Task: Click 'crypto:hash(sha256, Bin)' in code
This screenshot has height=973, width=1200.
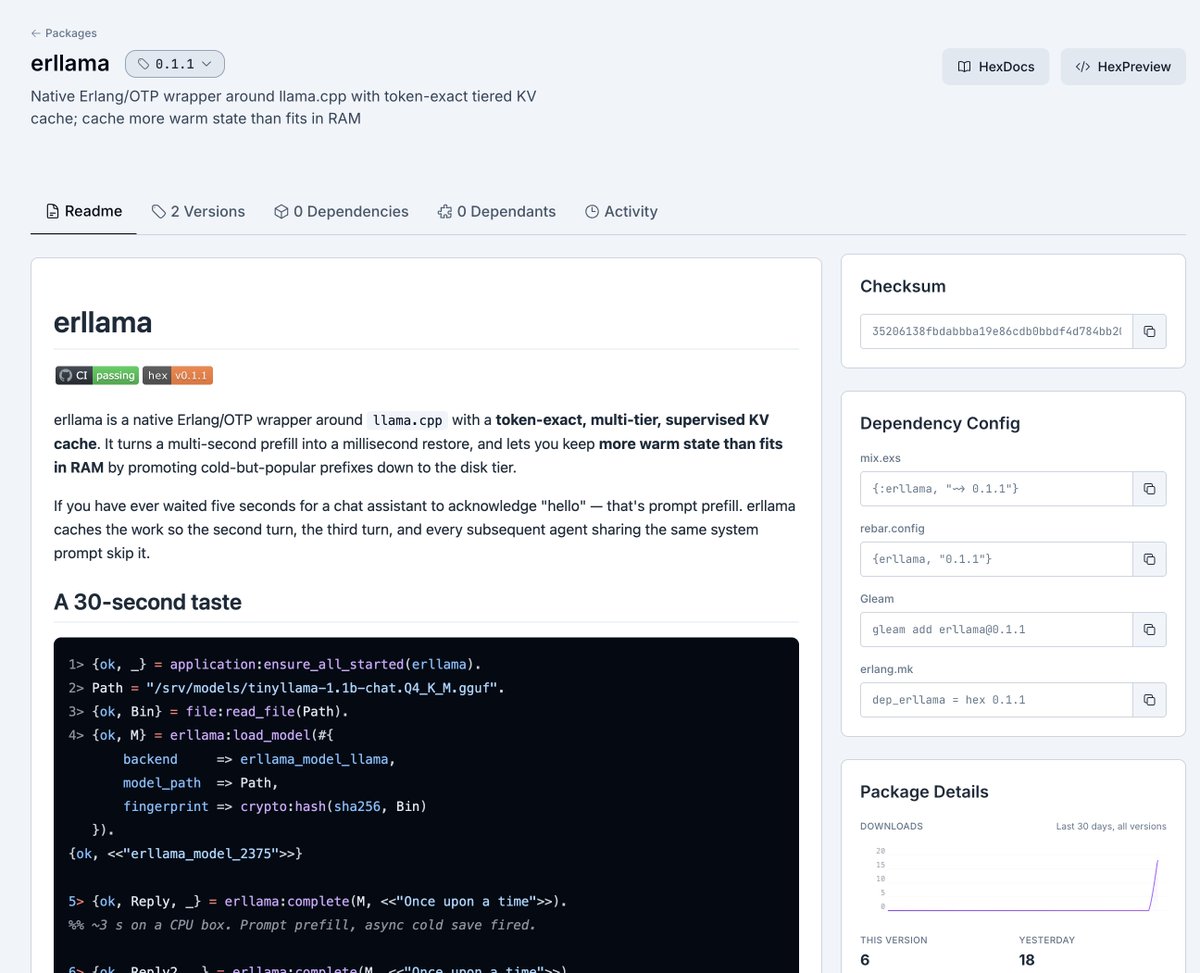Action: (334, 806)
